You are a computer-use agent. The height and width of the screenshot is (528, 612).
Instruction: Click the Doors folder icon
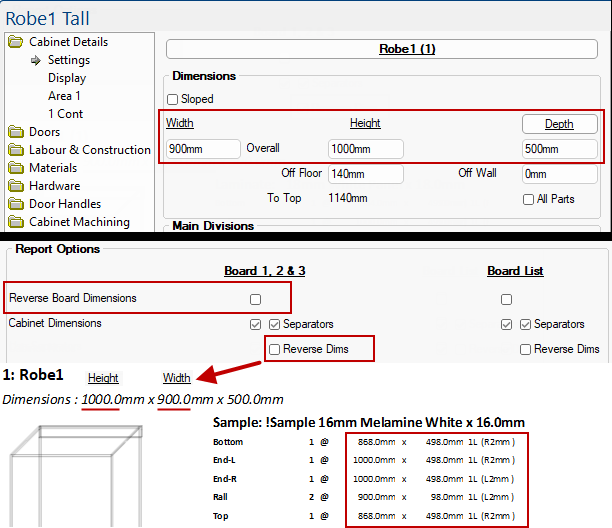[16, 132]
